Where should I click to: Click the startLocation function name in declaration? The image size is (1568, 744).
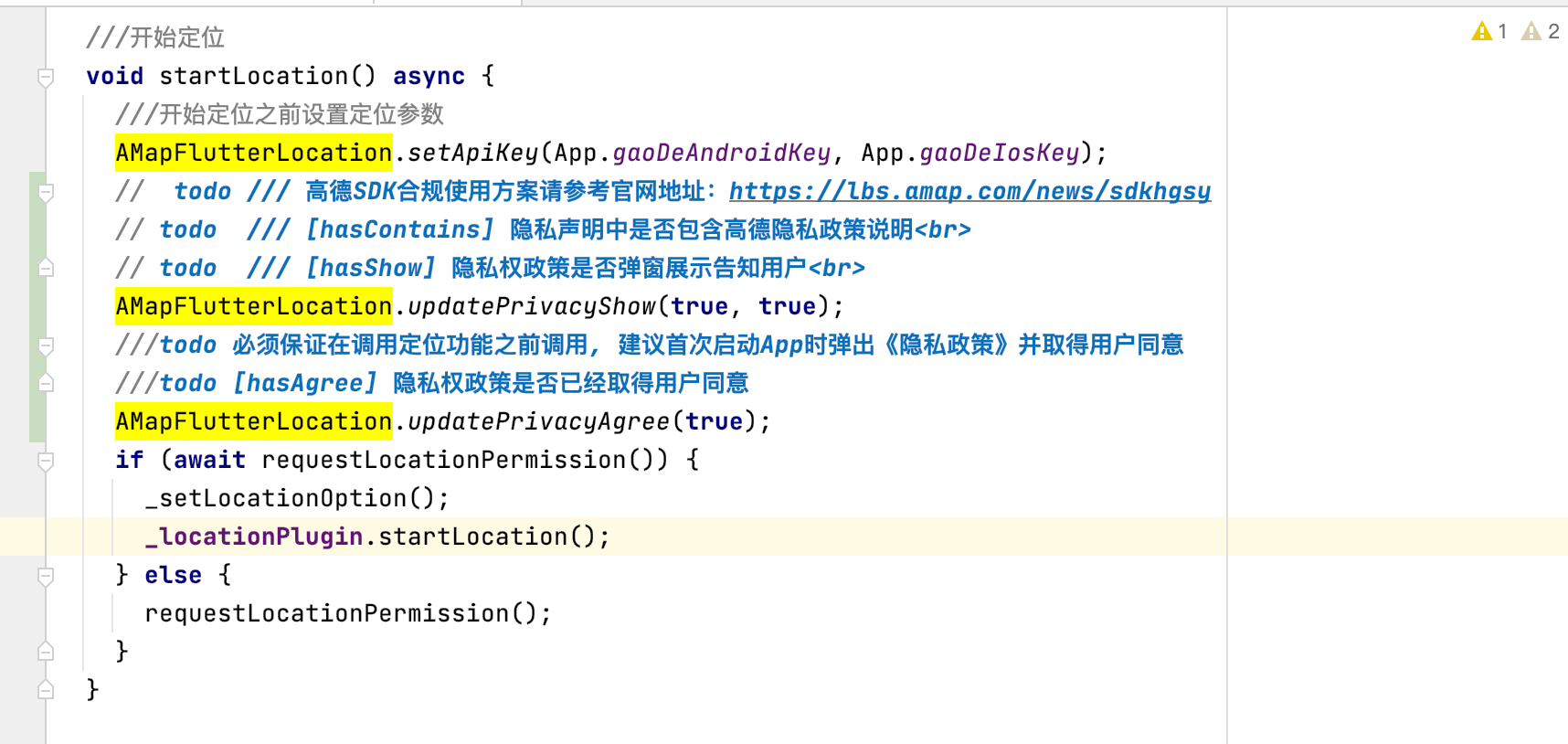[254, 76]
